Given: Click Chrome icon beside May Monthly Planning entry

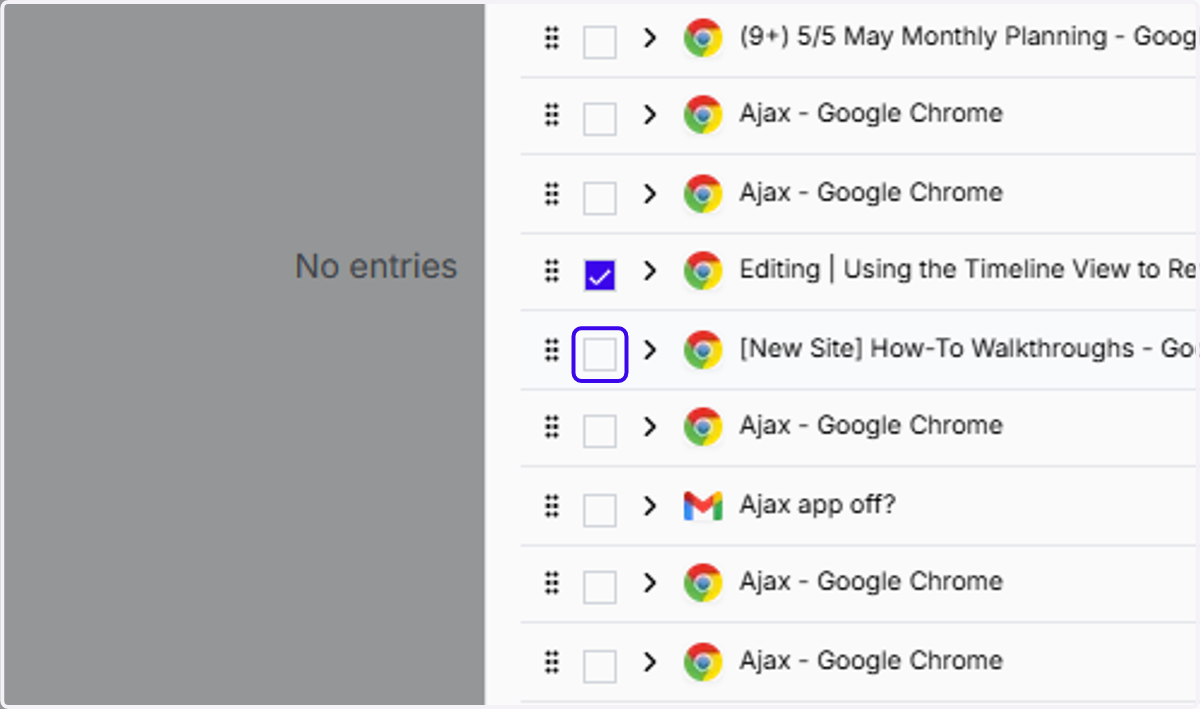Looking at the screenshot, I should point(703,38).
